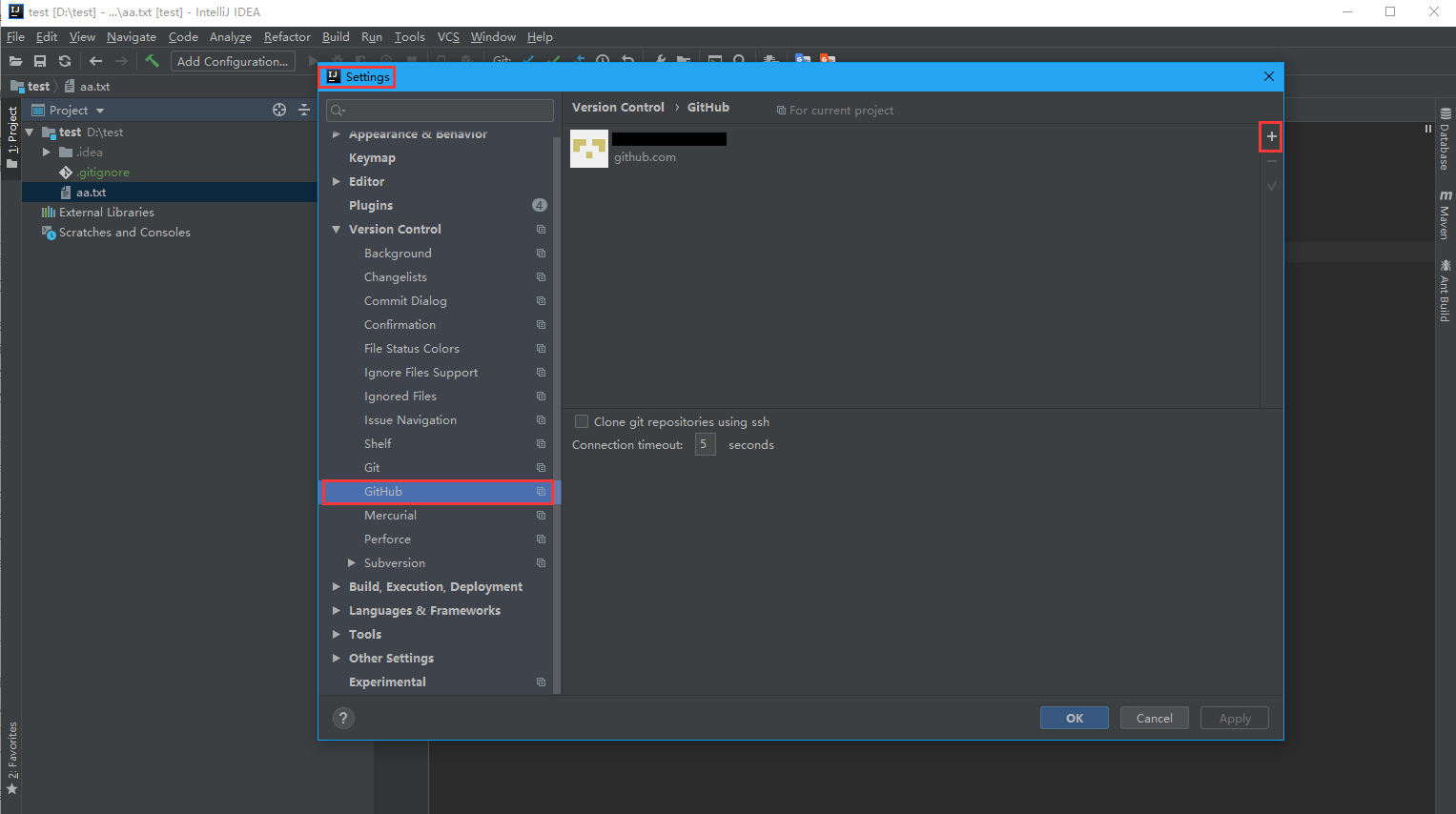Click the green Build Project hammer icon
Image resolution: width=1456 pixels, height=814 pixels.
coord(152,60)
